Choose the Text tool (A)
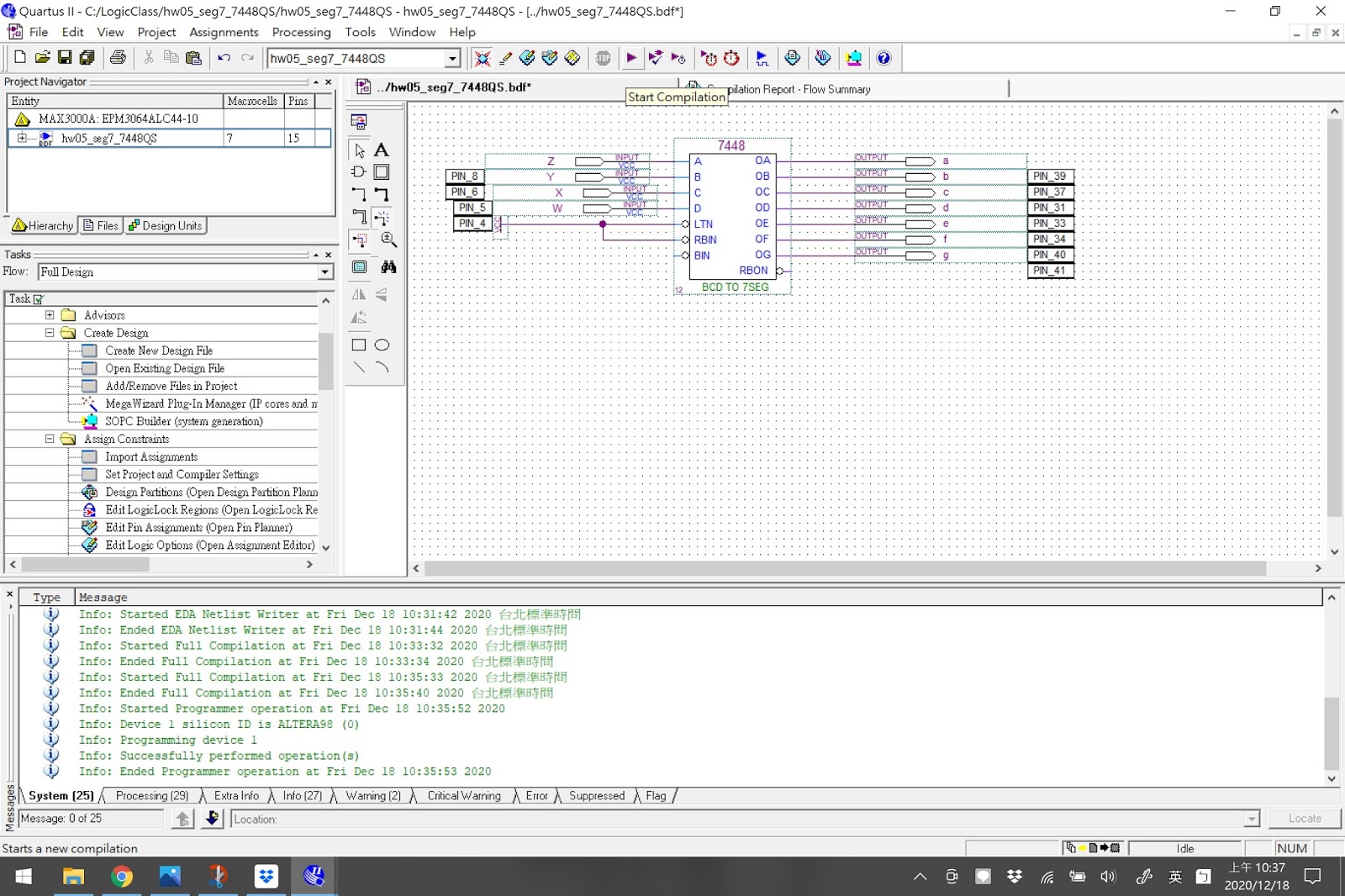Viewport: 1345px width, 896px height. point(382,150)
